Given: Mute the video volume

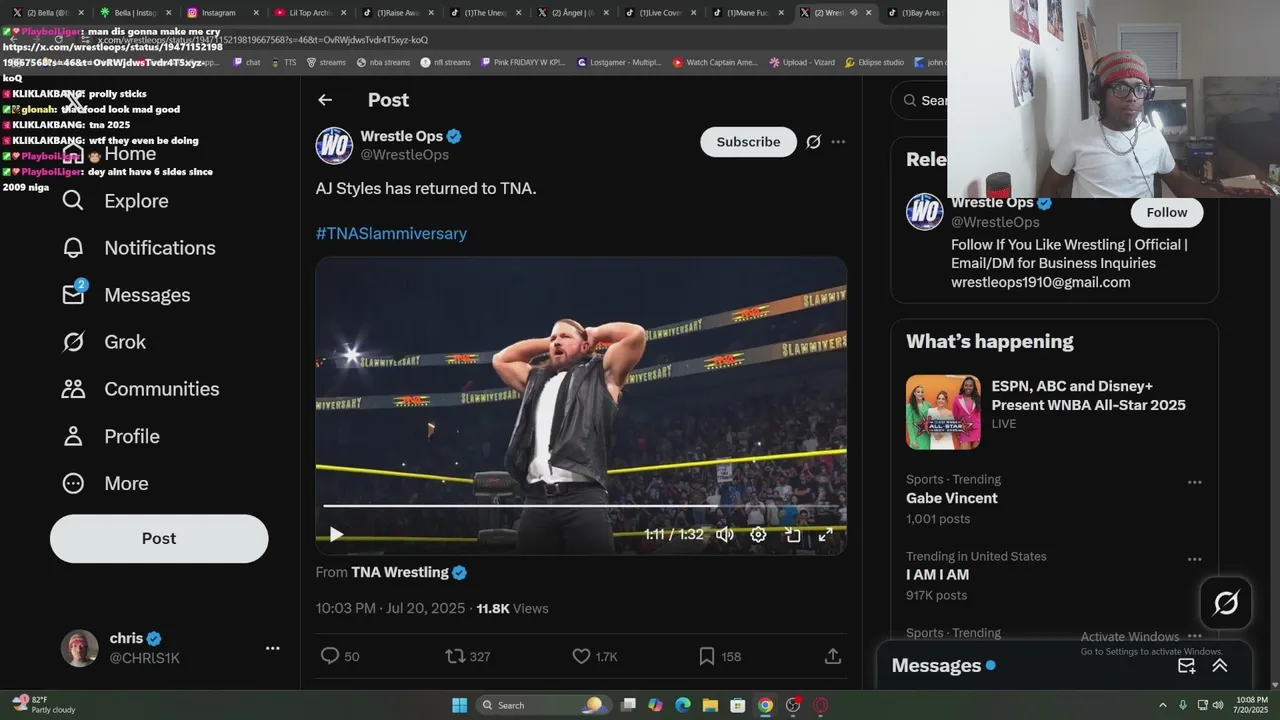Looking at the screenshot, I should pos(725,535).
